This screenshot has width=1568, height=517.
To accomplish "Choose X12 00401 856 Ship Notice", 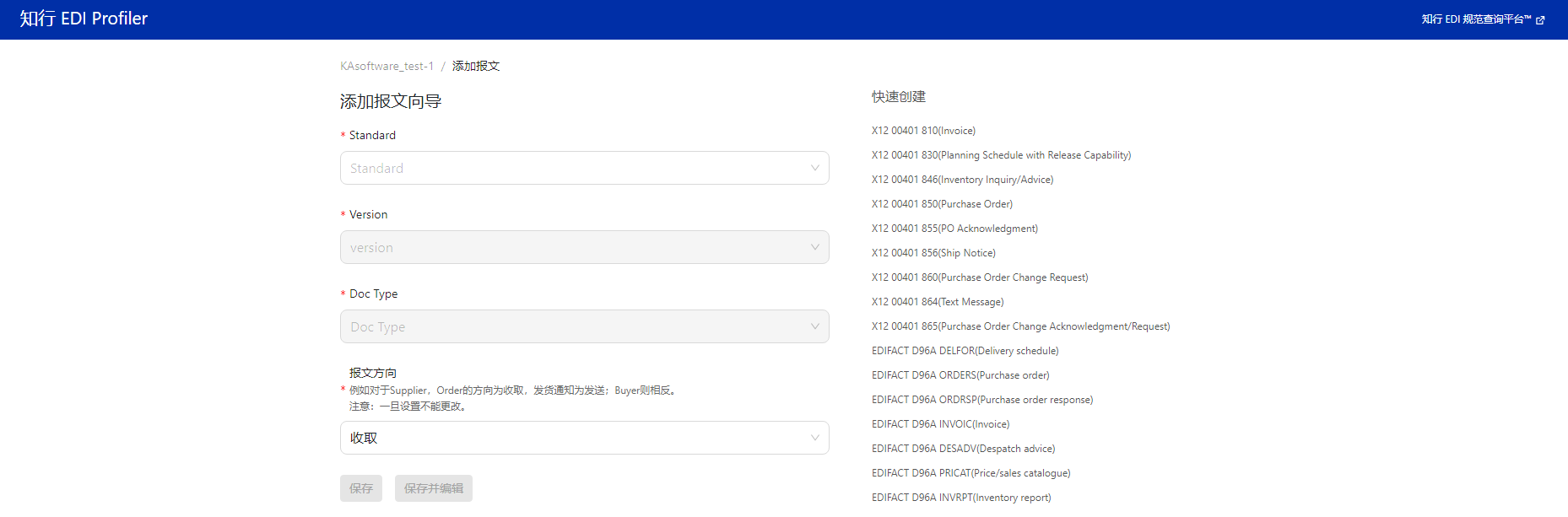I will [x=933, y=253].
